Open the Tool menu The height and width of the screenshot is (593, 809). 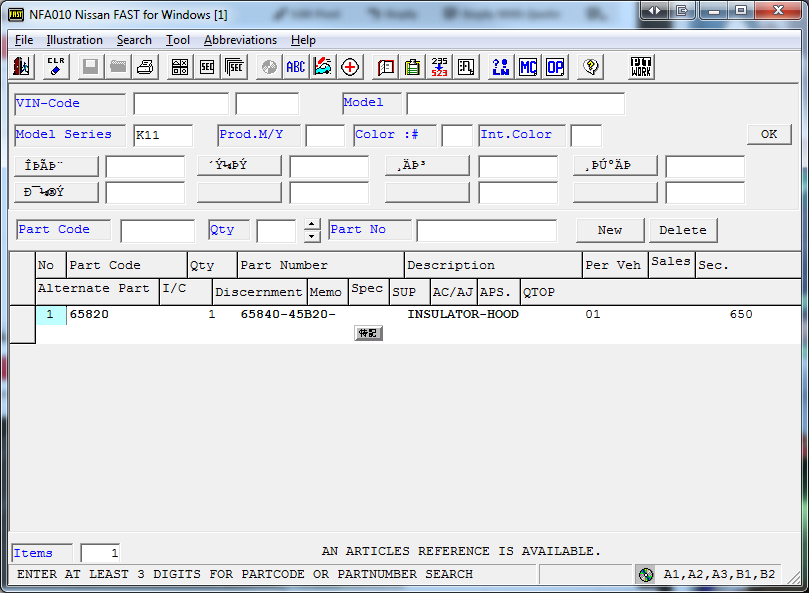coord(177,40)
